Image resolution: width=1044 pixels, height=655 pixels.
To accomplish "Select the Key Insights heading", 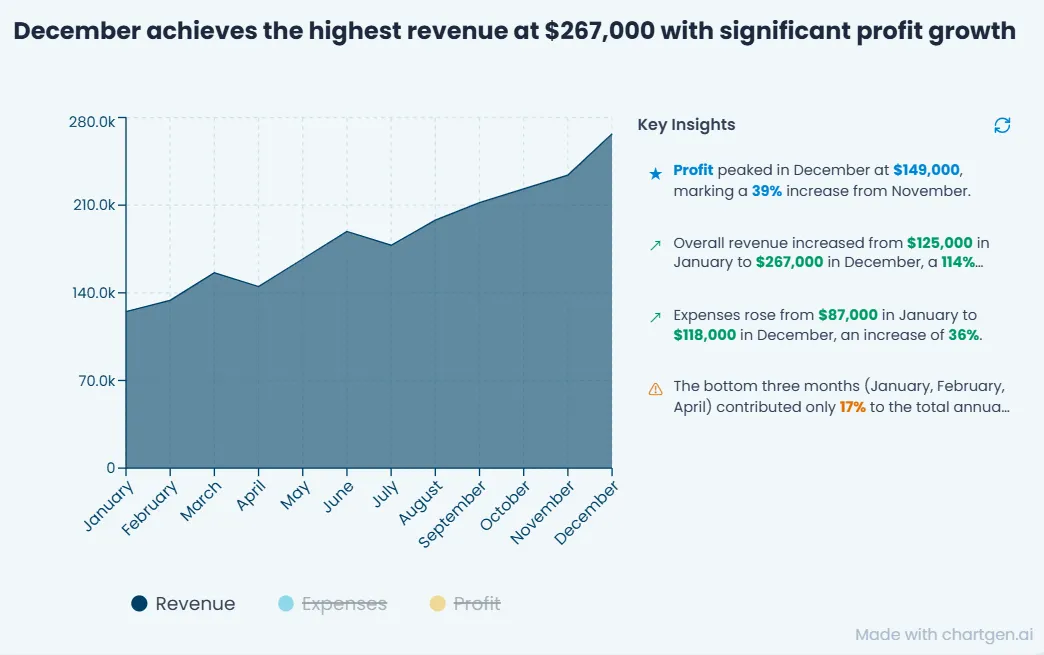I will click(686, 124).
